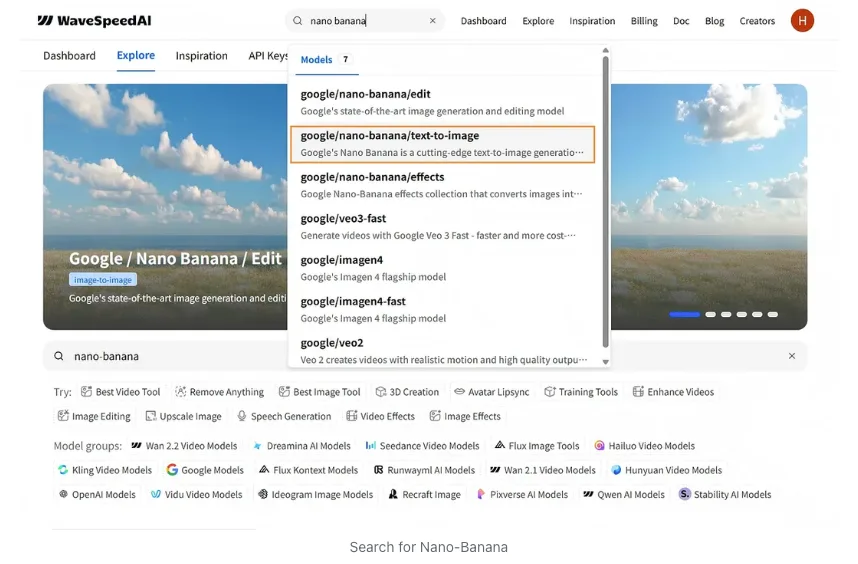Open google/imagen4 result
Screen dimensions: 858x564
pos(442,268)
